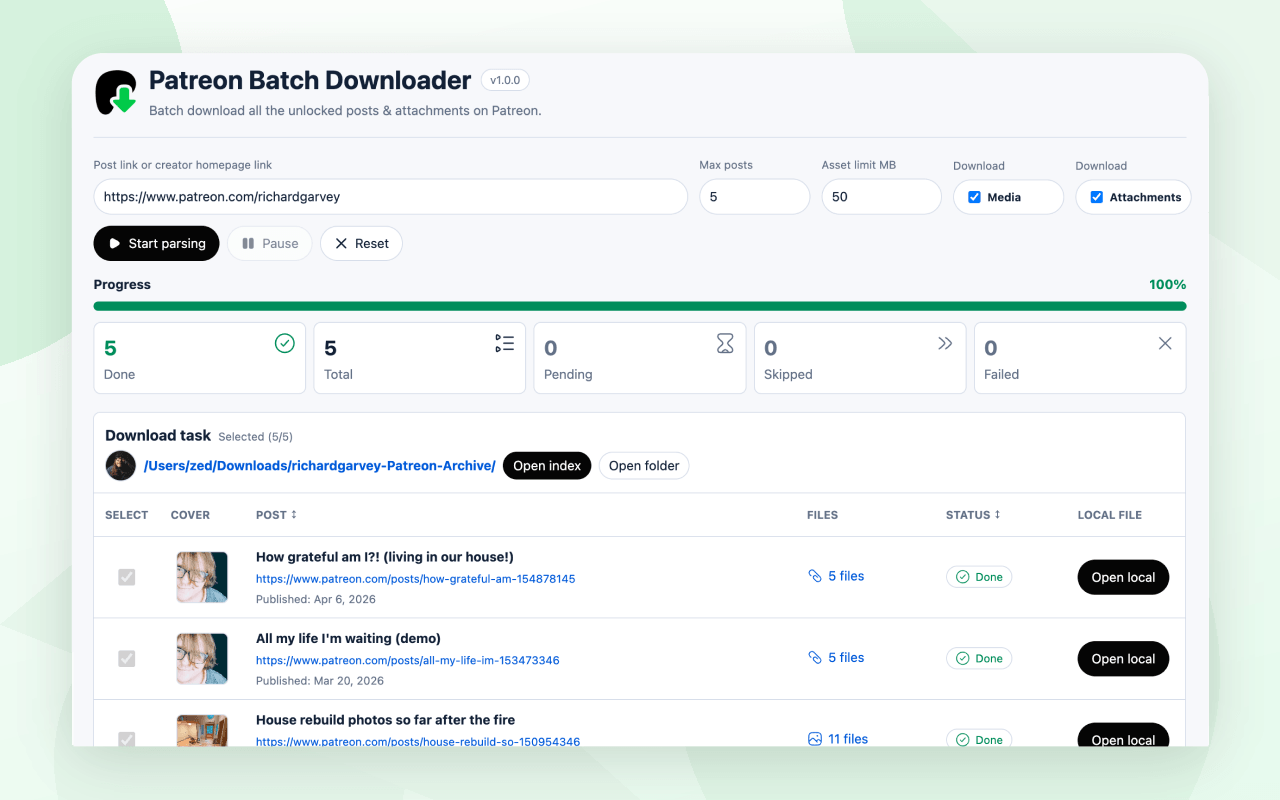The image size is (1280, 800).
Task: Click the v1.0.0 version badge
Action: (x=505, y=80)
